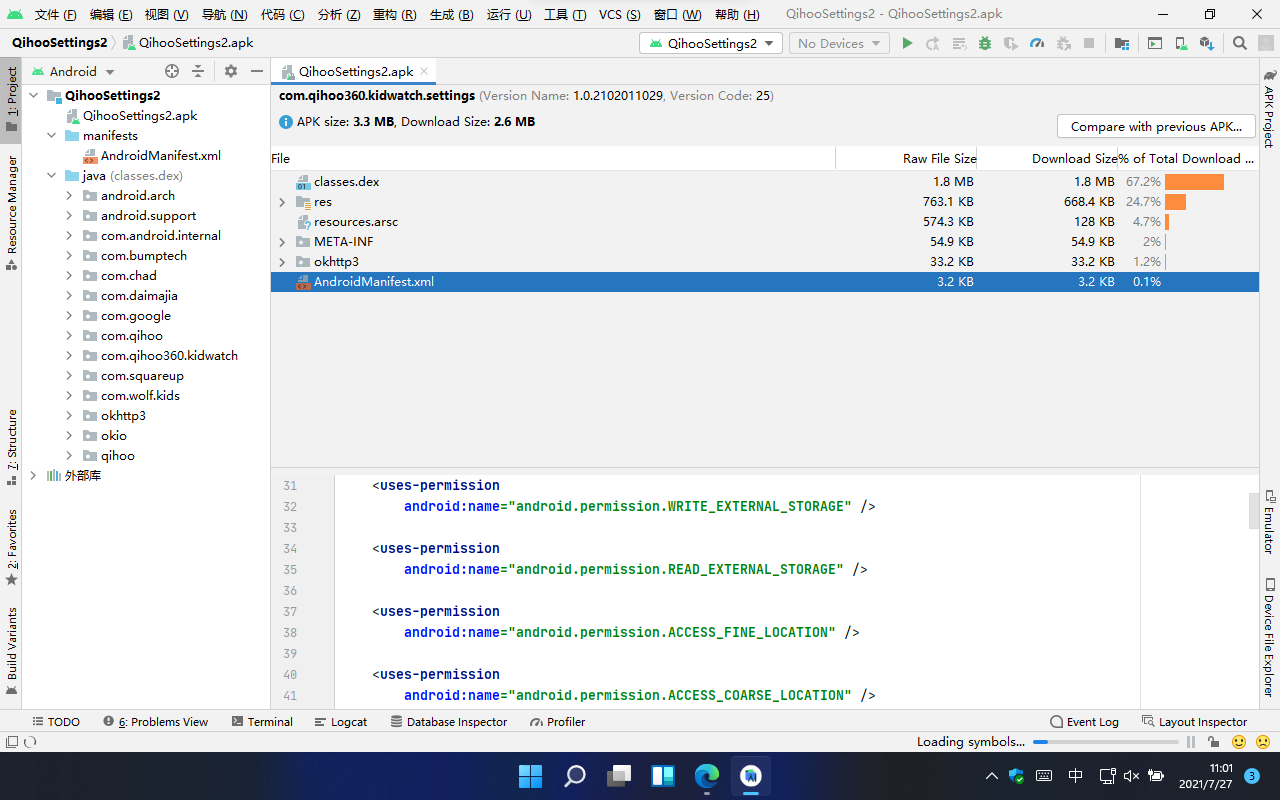Click Select Opened File target icon

coord(172,71)
